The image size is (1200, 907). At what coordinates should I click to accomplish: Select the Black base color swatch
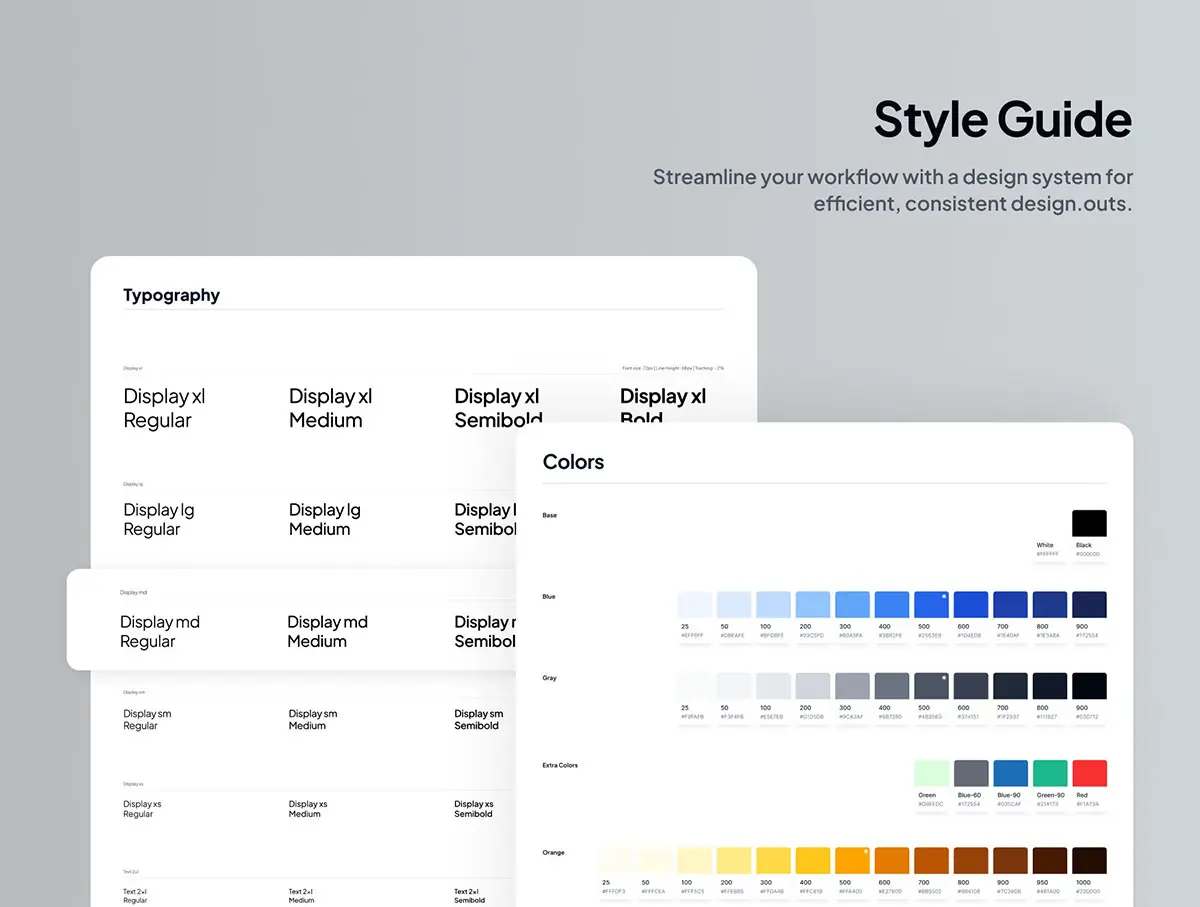click(x=1089, y=524)
